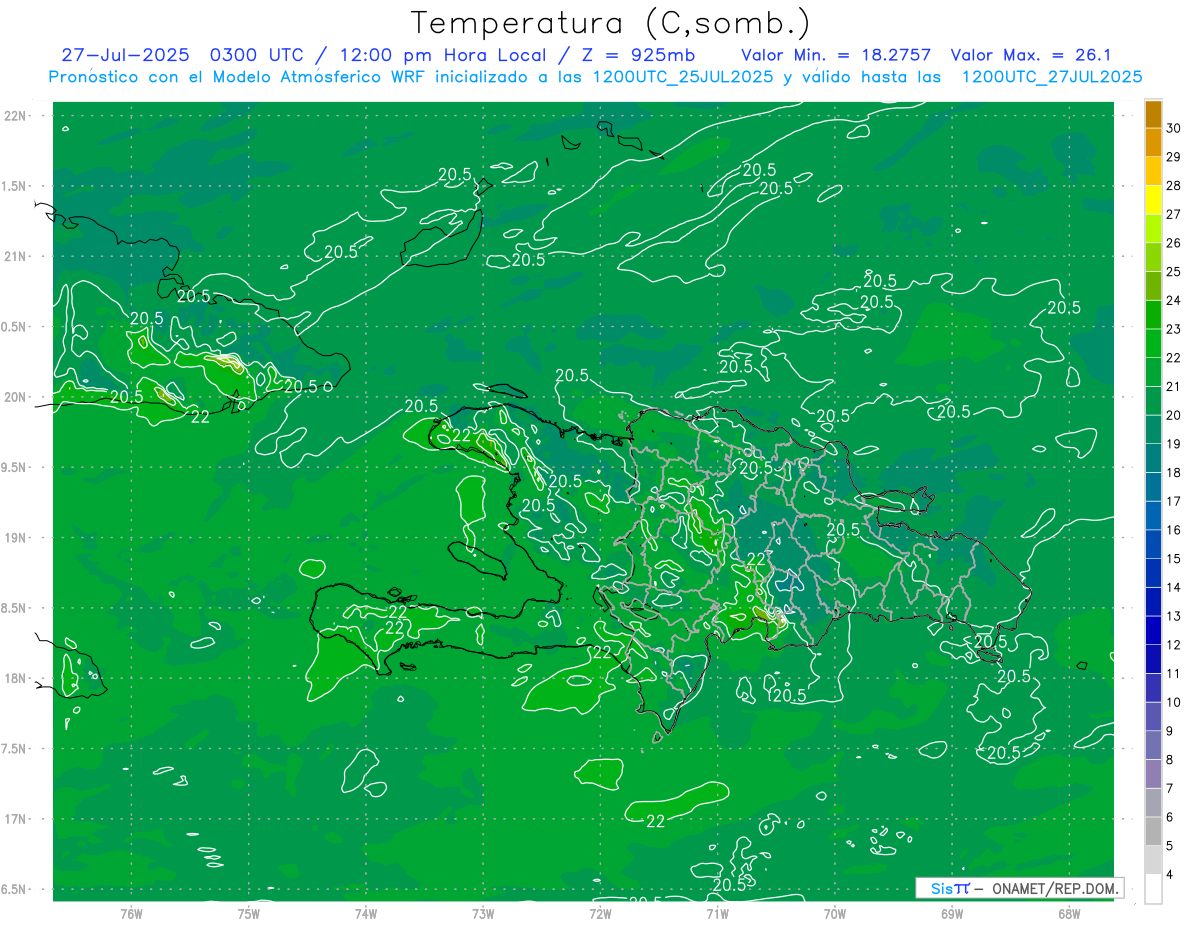The width and height of the screenshot is (1200, 927).
Task: Pick the lime swatch between 25 and 26
Action: coord(1153,257)
